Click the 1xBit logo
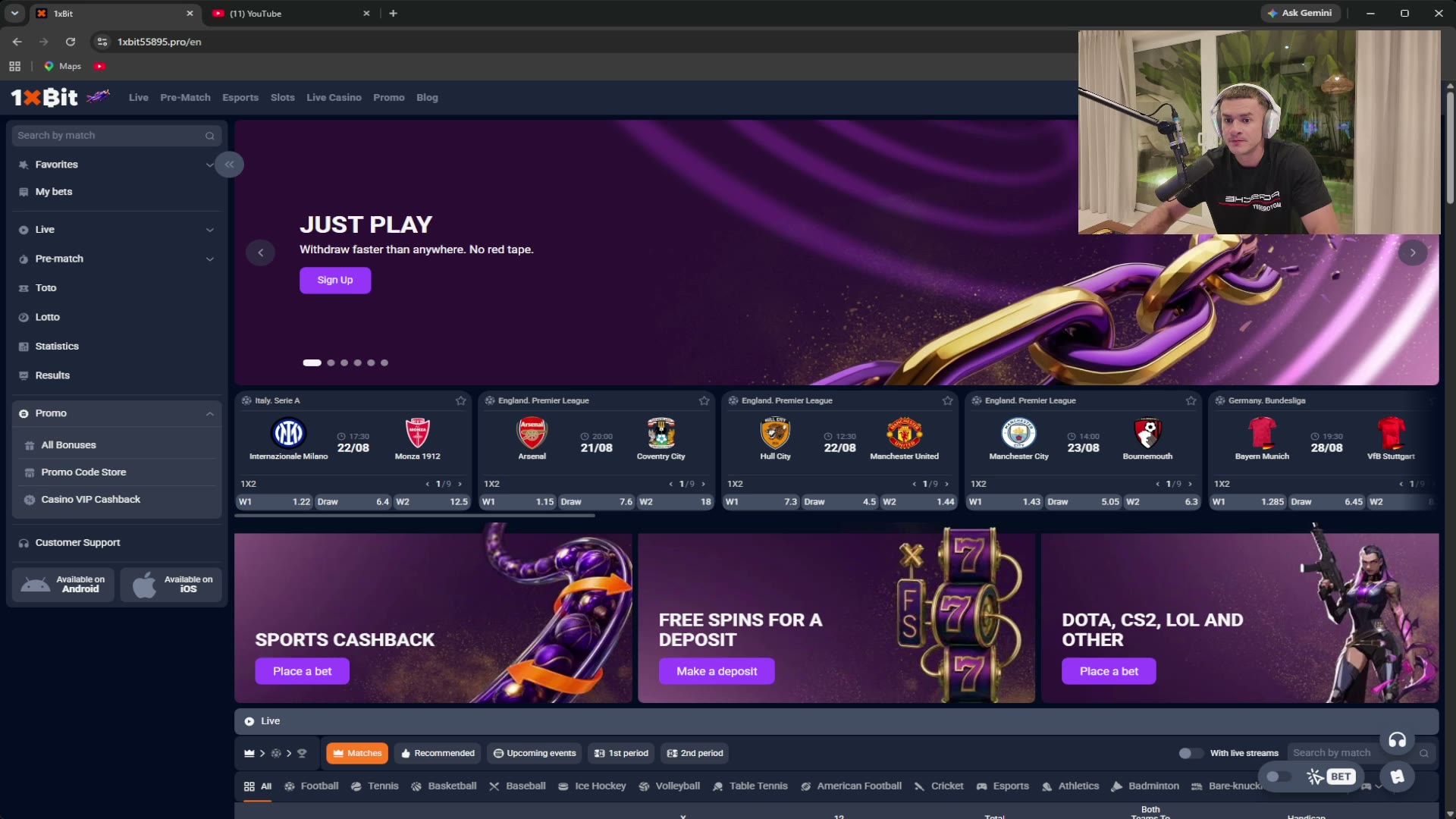This screenshot has width=1456, height=819. [x=44, y=97]
